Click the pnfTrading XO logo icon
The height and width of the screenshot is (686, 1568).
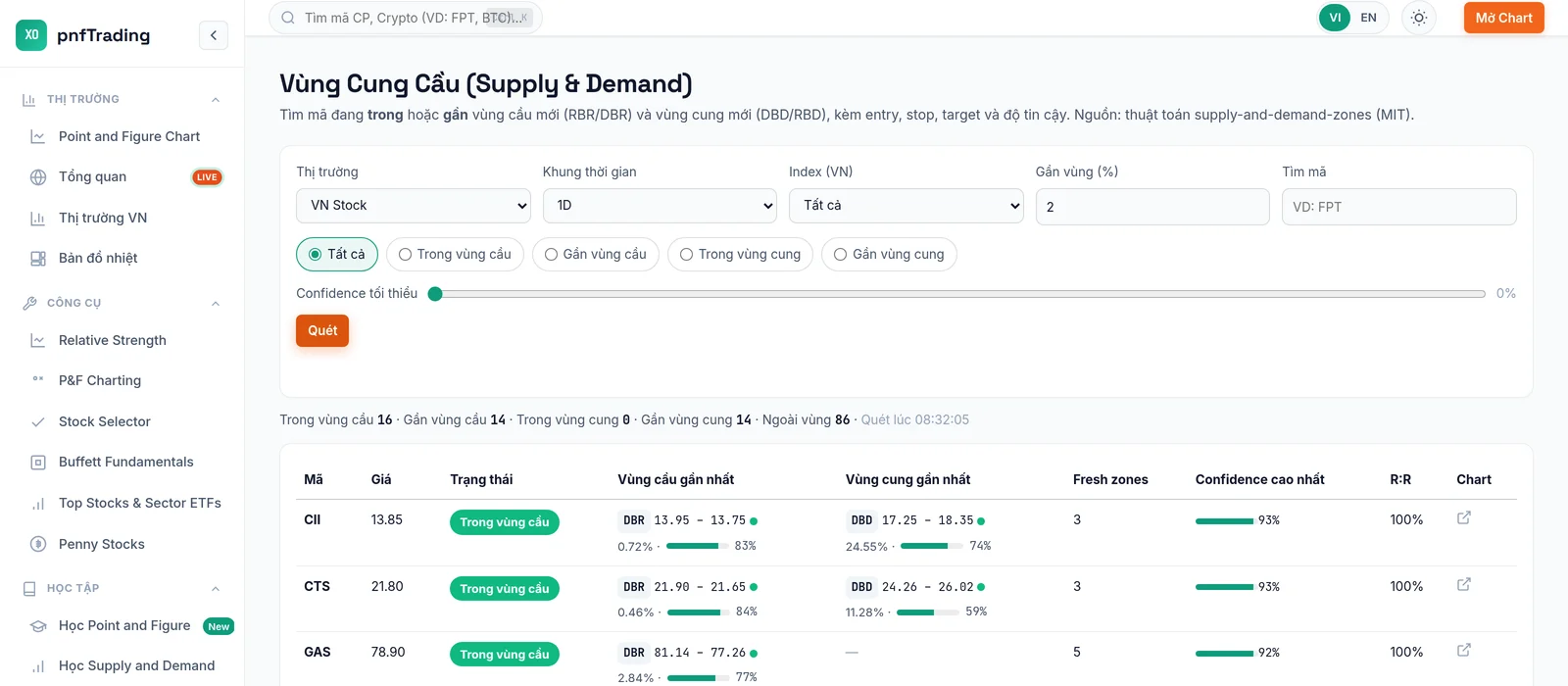[x=31, y=35]
